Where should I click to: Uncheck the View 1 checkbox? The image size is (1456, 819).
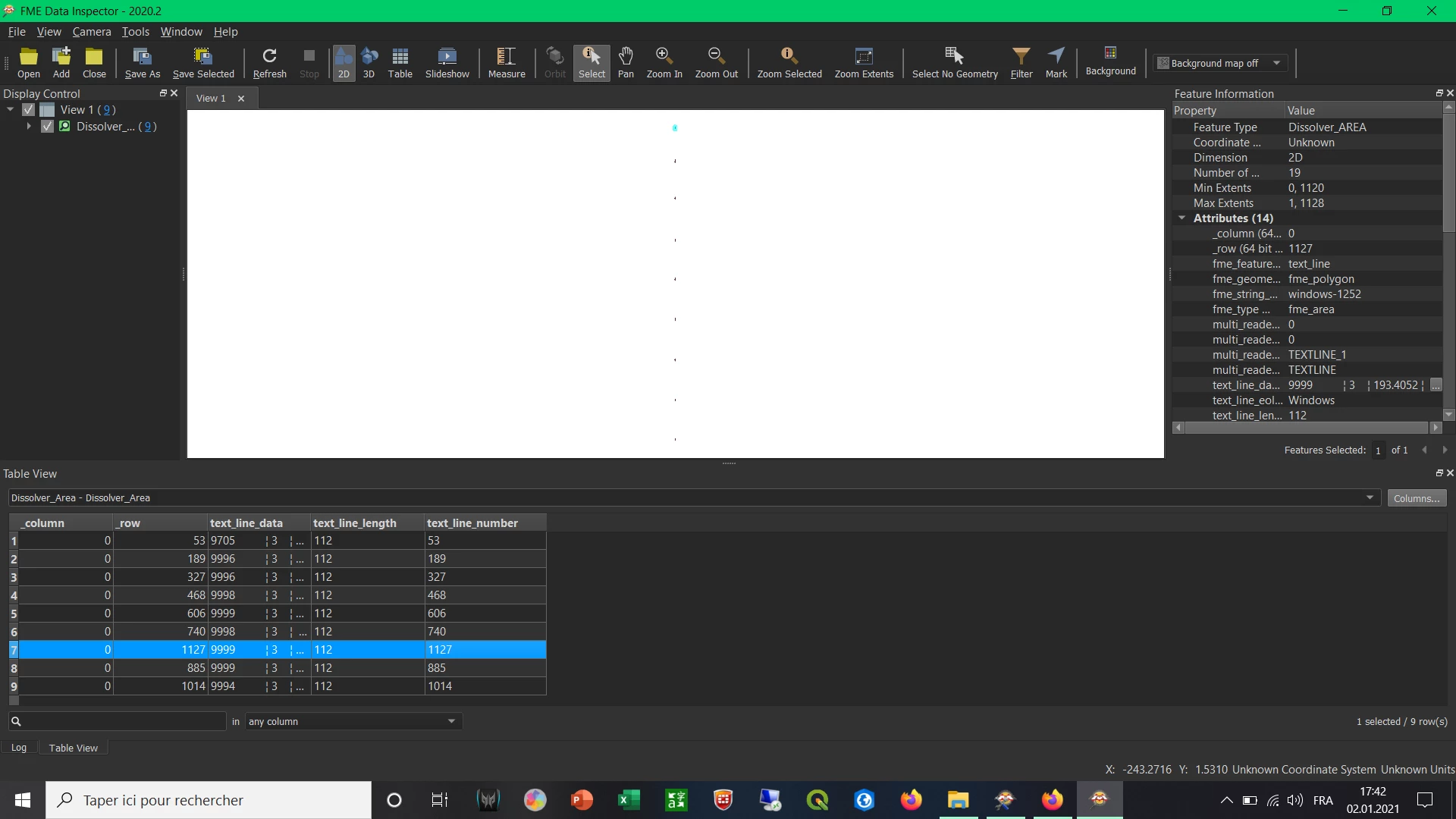click(x=29, y=110)
